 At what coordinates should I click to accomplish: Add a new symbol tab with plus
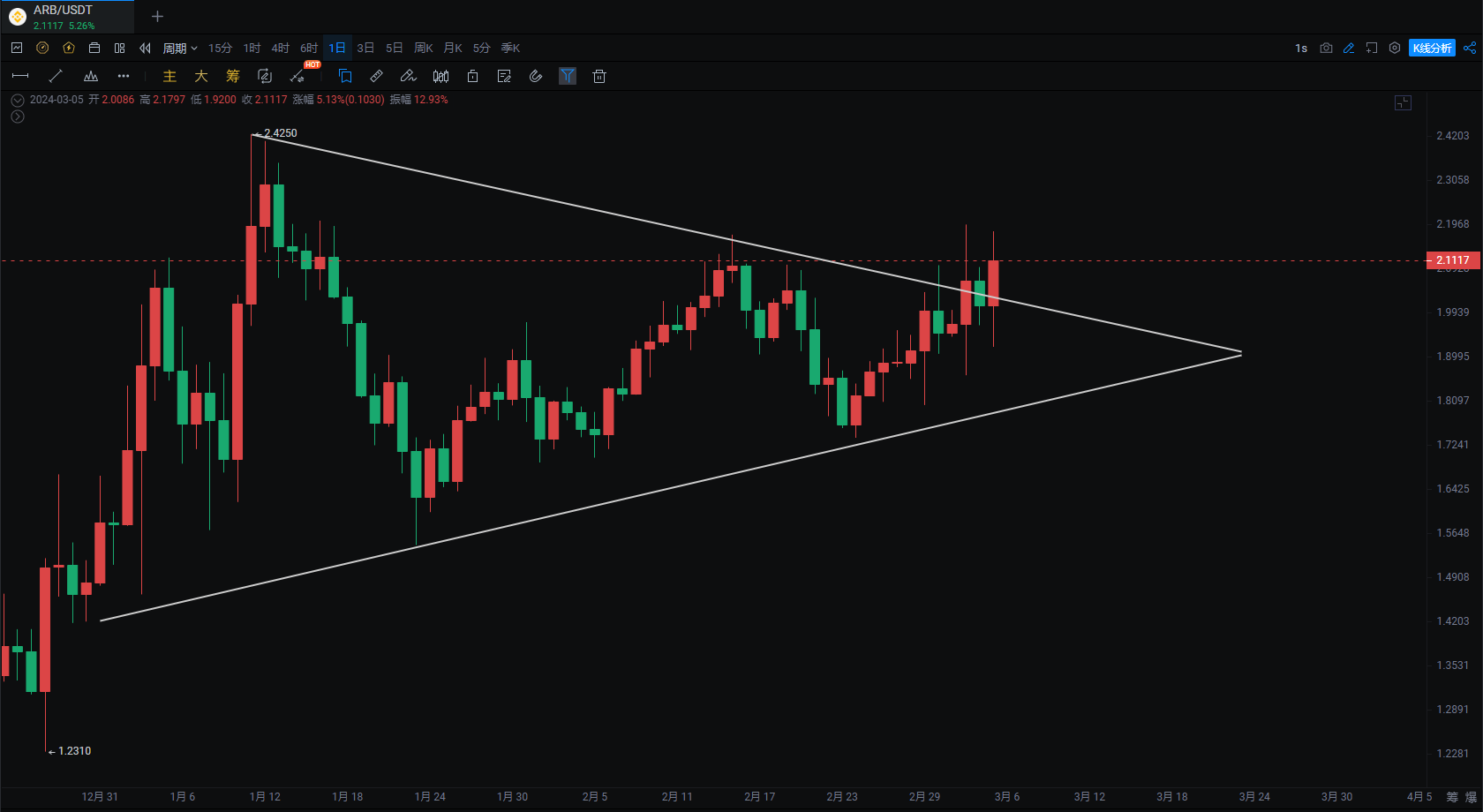157,16
